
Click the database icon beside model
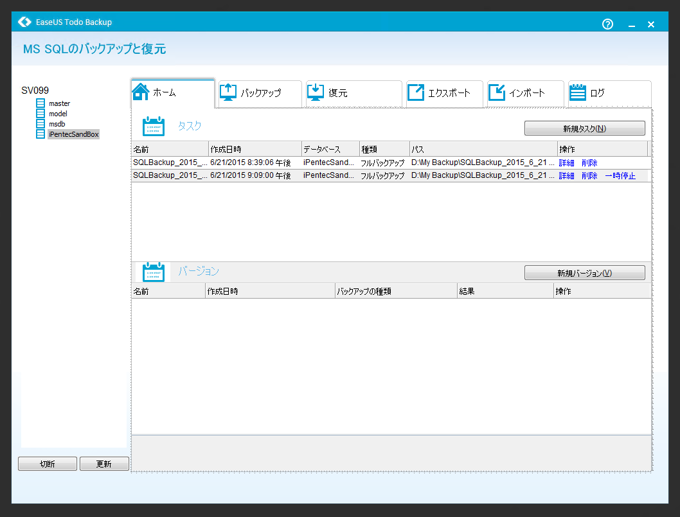40,113
